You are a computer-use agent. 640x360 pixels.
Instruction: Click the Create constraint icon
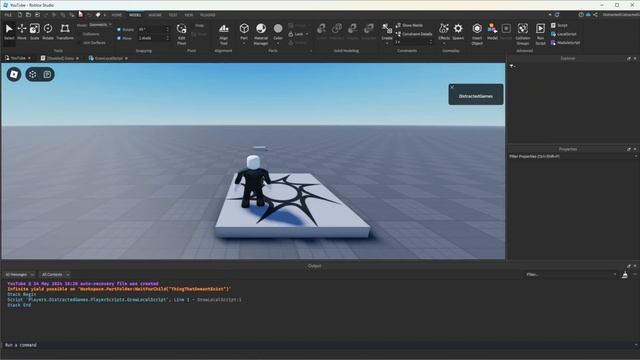[387, 31]
